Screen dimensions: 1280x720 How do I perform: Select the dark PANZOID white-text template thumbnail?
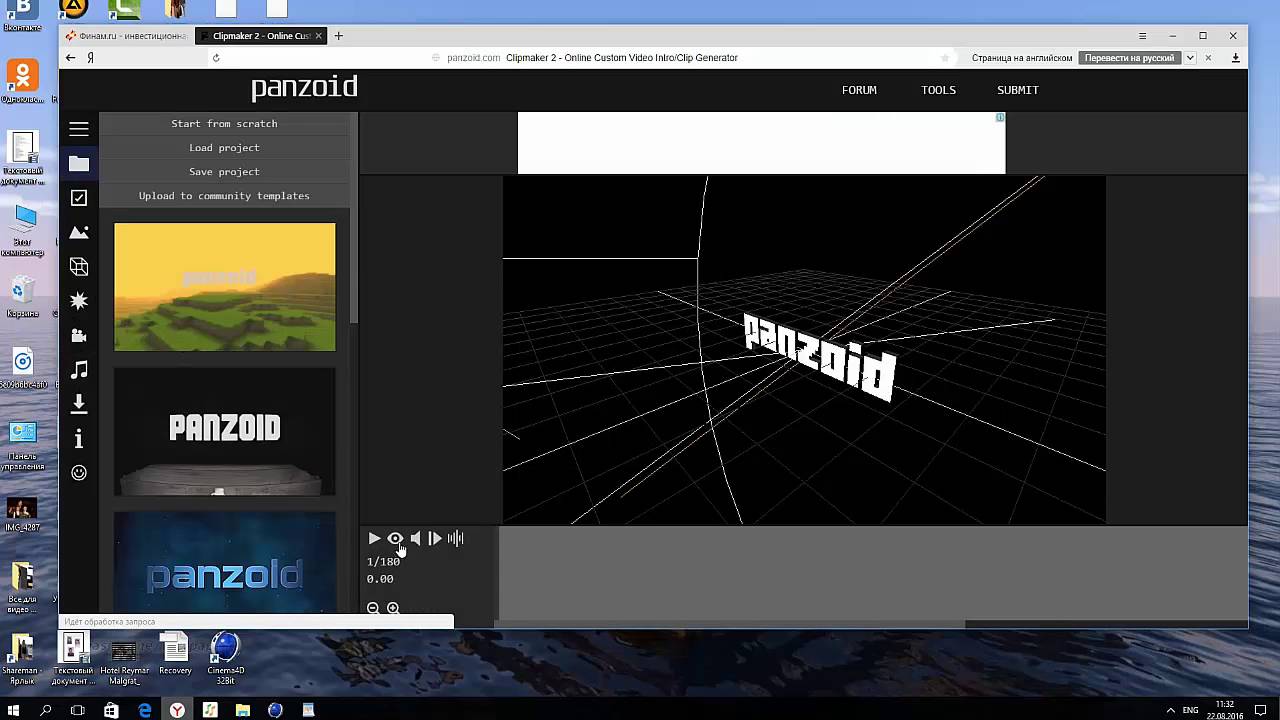click(225, 431)
